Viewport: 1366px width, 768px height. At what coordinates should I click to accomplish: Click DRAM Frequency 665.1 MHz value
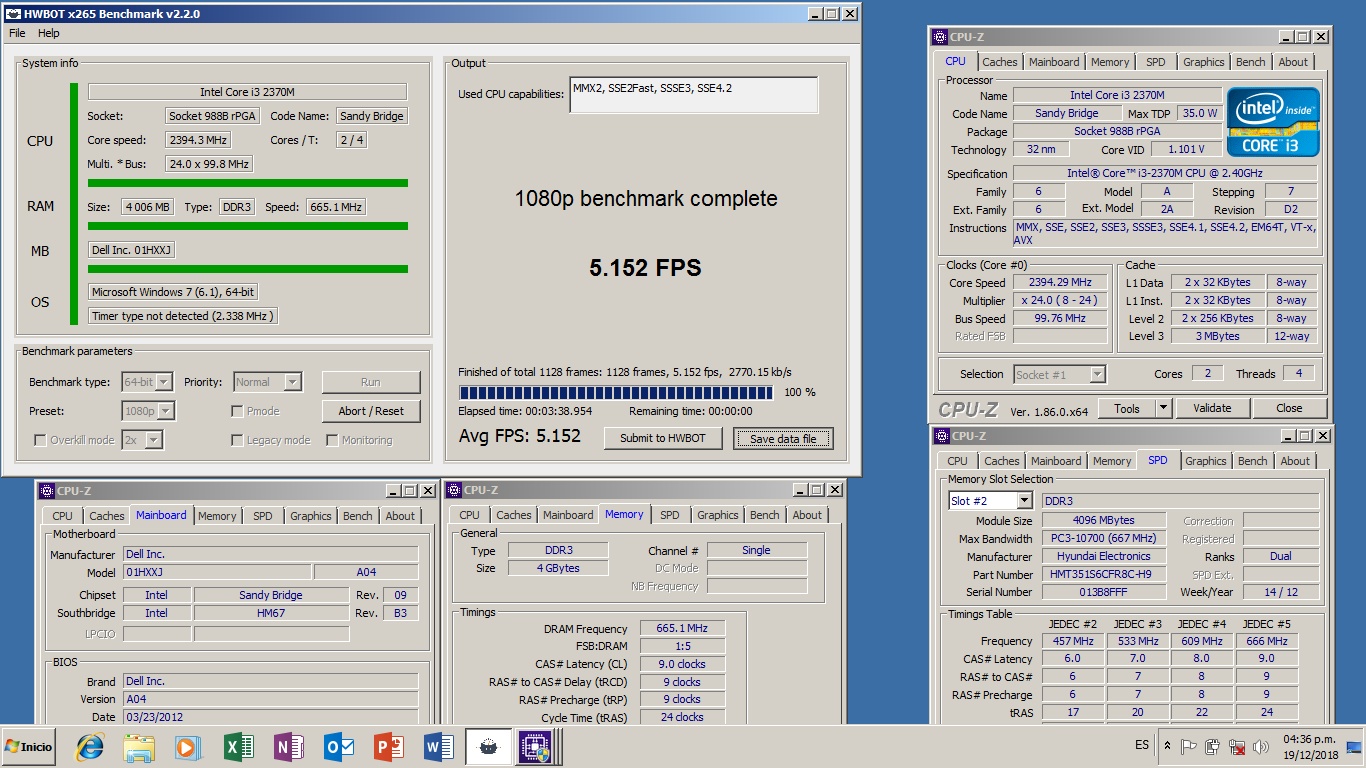pos(681,629)
